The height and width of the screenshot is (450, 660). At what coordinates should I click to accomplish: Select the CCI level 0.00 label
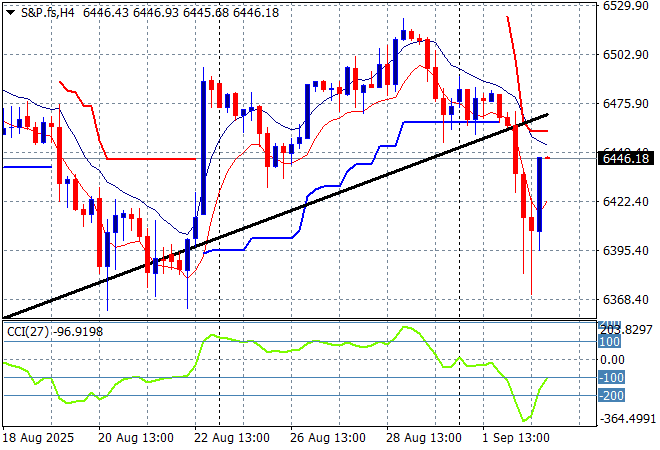point(612,360)
